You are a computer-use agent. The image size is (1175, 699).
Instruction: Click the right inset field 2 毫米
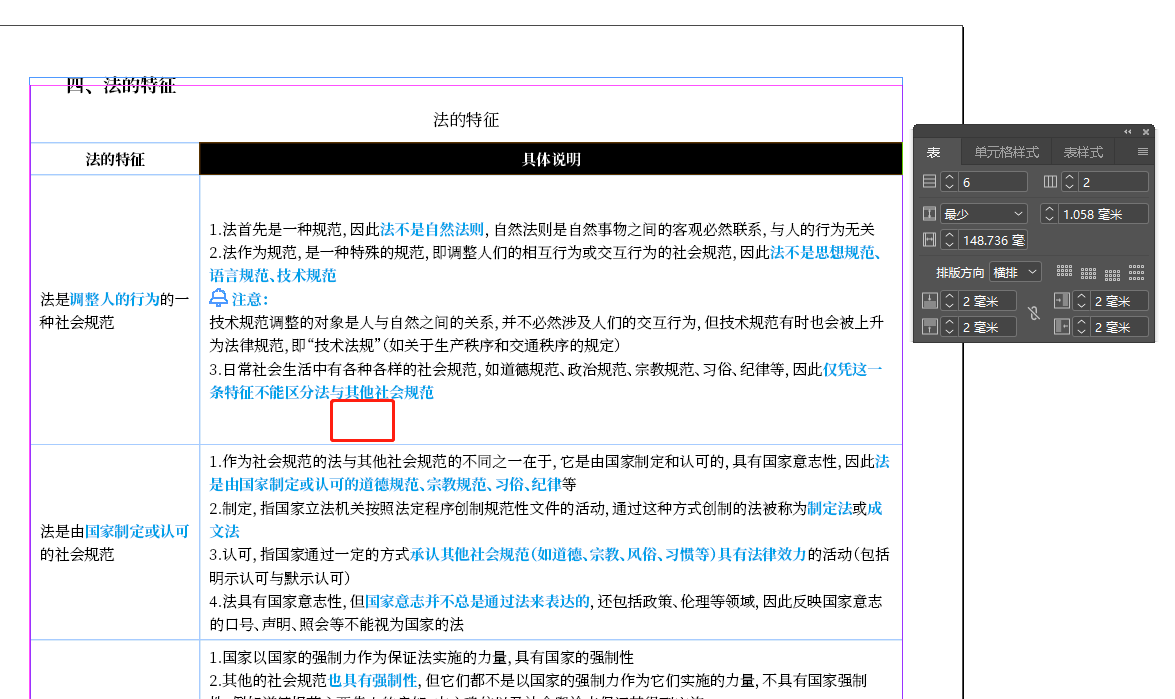pos(1119,327)
